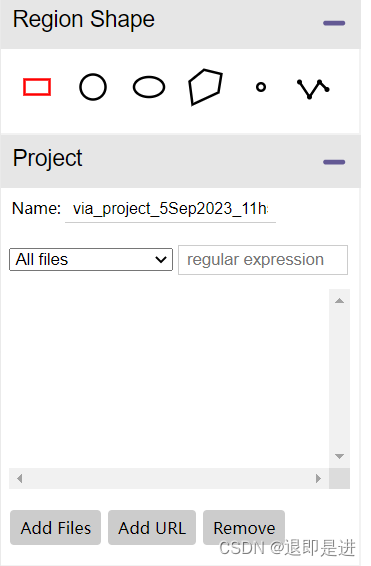Select the point region shape
The image size is (371, 566).
coord(261,87)
